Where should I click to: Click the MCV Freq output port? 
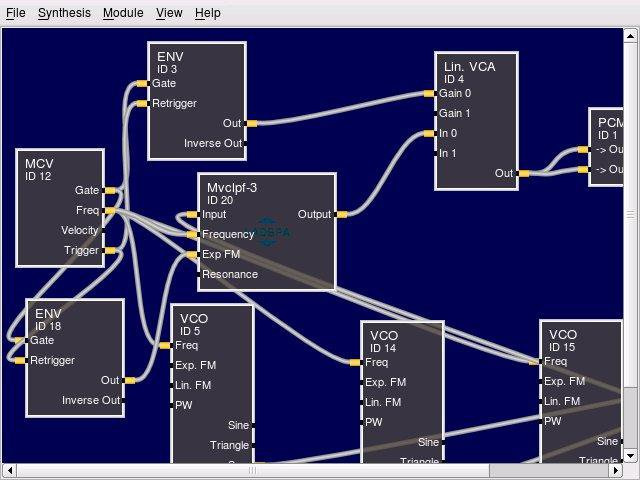pos(110,211)
